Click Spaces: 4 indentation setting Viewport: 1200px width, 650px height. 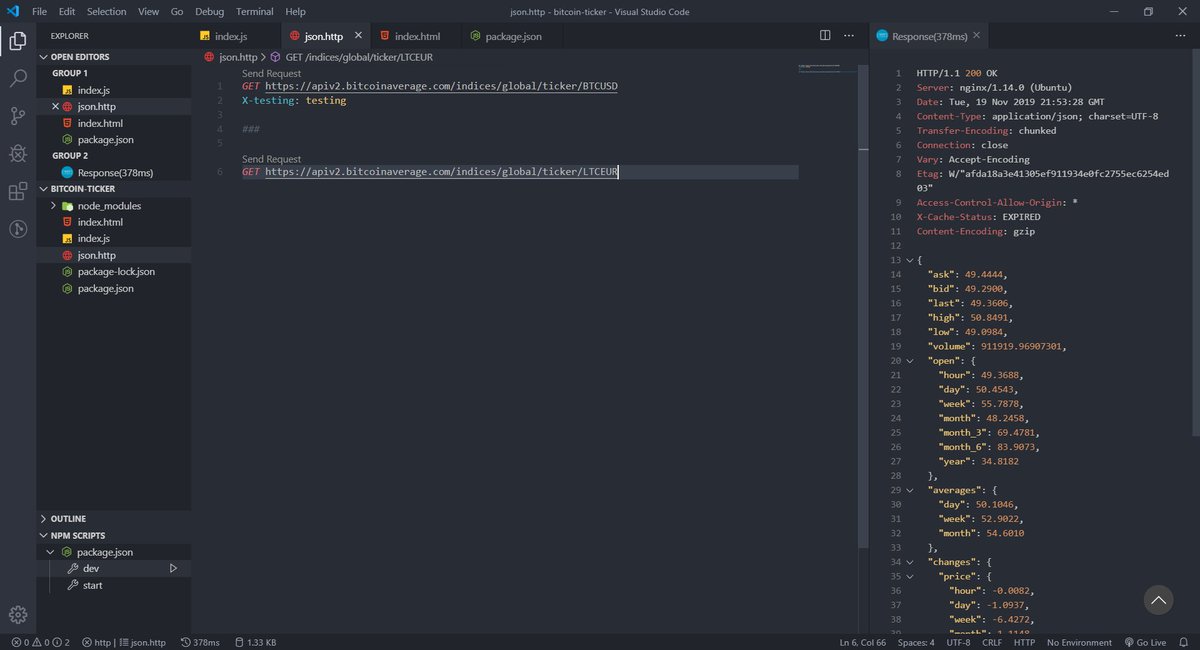pos(916,642)
